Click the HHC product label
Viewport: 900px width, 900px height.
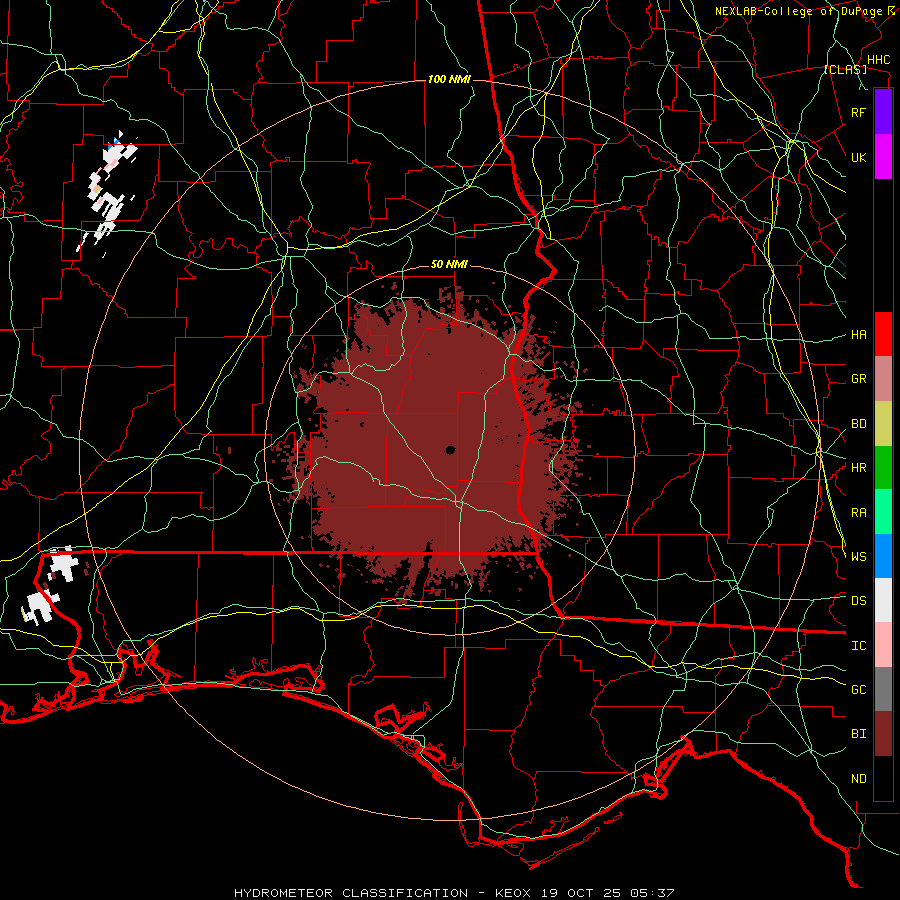coord(879,60)
